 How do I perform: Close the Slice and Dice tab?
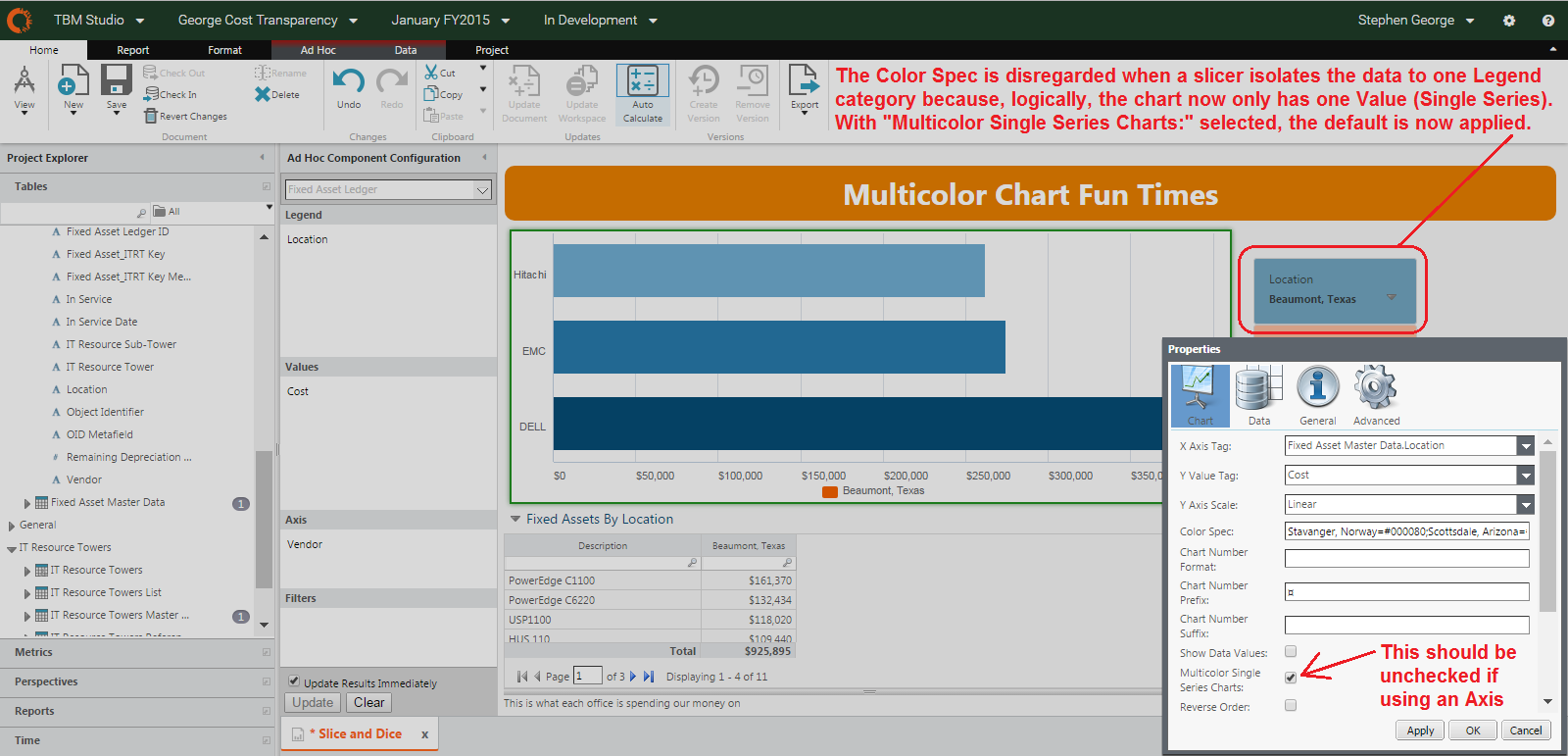point(424,734)
